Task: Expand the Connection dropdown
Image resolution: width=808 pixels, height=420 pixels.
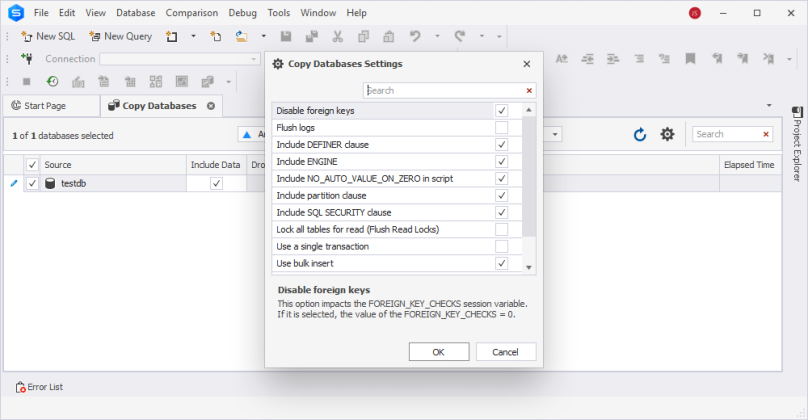Action: point(253,59)
